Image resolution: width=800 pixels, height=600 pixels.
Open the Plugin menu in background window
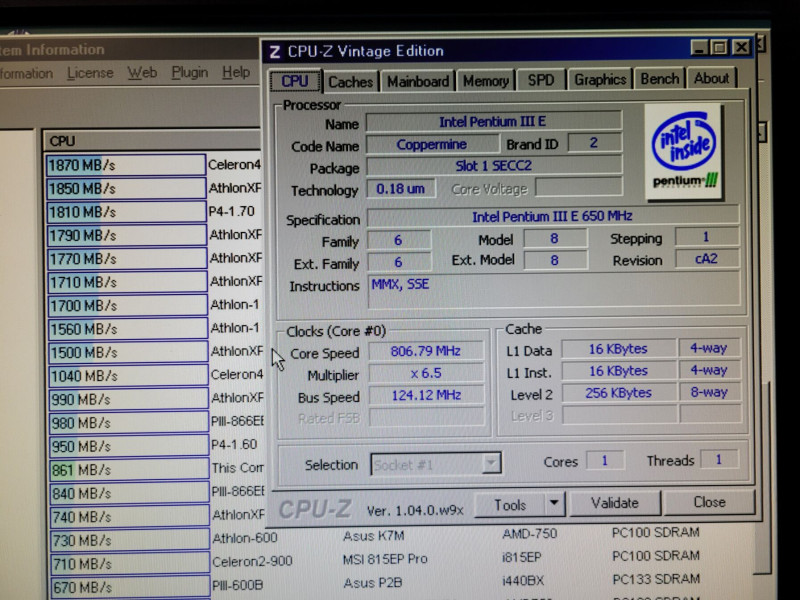click(189, 72)
